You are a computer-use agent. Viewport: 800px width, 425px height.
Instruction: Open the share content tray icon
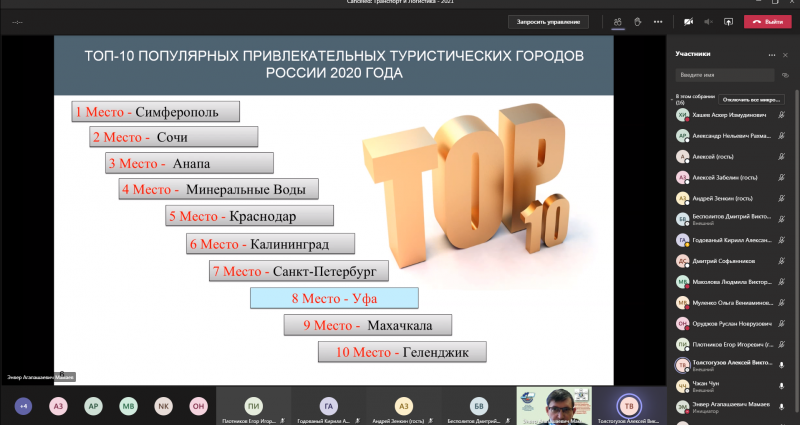tap(729, 21)
